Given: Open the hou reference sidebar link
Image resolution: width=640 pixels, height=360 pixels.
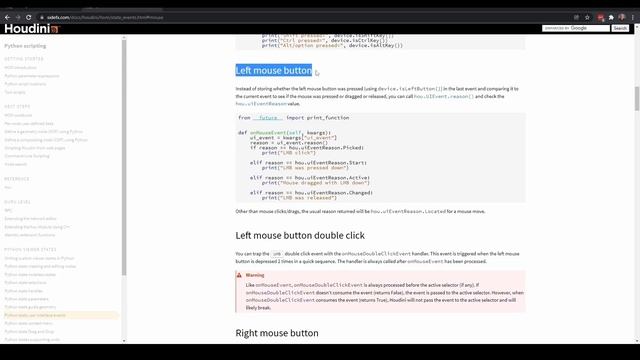Looking at the screenshot, I should tap(8, 187).
